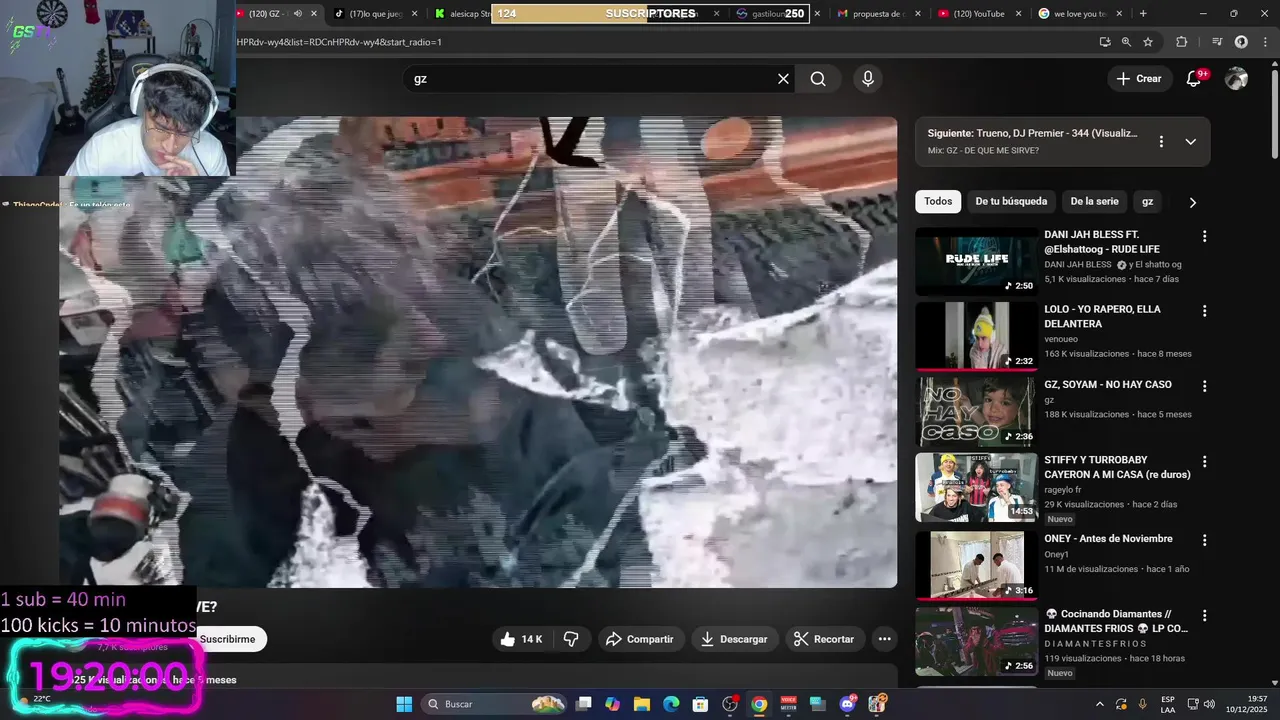
Task: Click install app icon in address bar
Action: [x=1105, y=42]
